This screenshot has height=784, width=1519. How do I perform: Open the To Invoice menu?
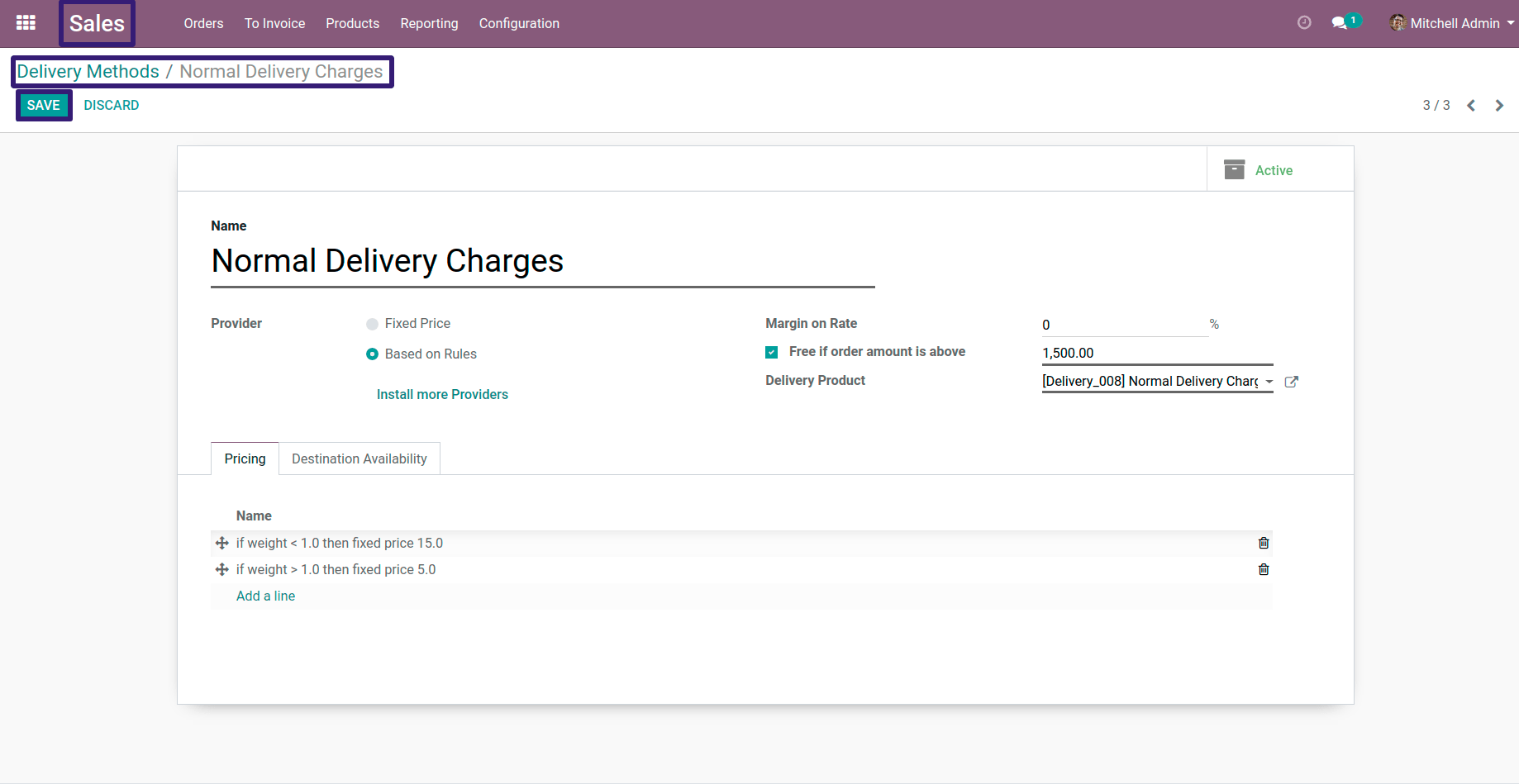pyautogui.click(x=274, y=23)
